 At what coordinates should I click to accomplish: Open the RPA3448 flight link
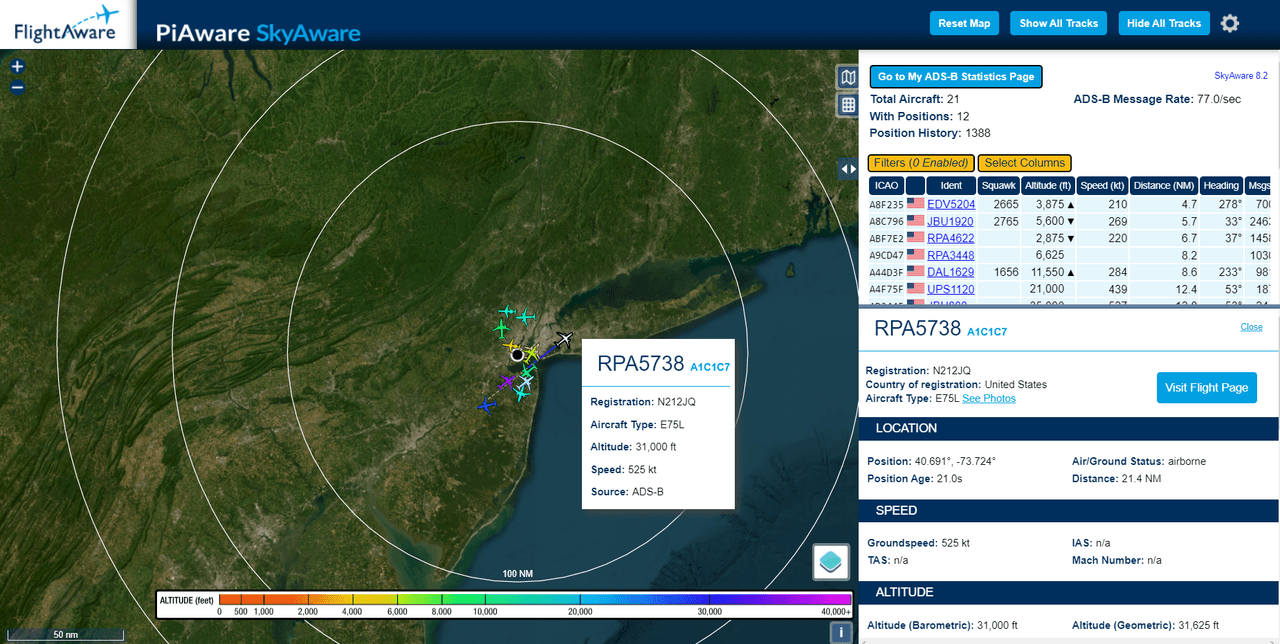(951, 255)
